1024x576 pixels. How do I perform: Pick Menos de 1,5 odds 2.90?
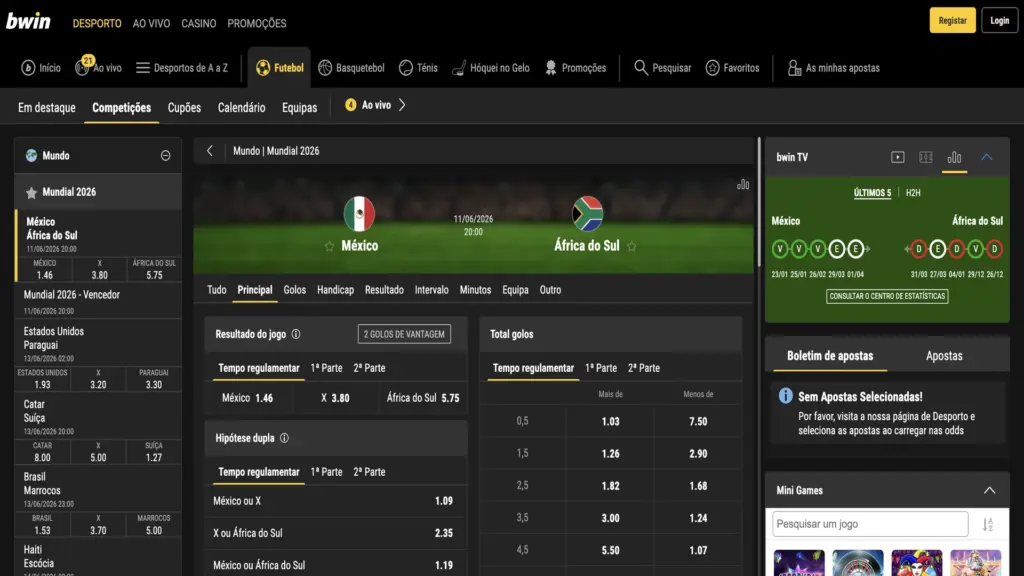click(698, 454)
